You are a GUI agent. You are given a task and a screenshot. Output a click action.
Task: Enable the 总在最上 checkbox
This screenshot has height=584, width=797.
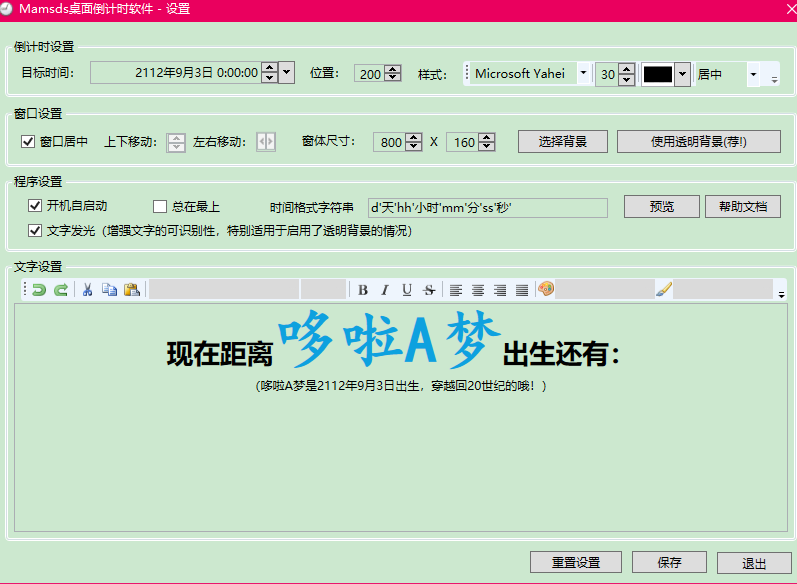click(x=160, y=206)
